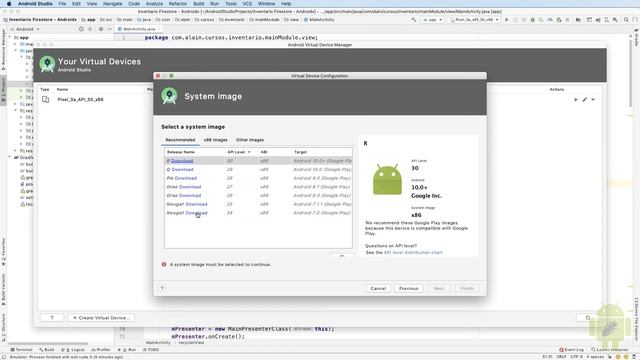Start debugging with the bug icon in toolbar

pyautogui.click(x=532, y=20)
